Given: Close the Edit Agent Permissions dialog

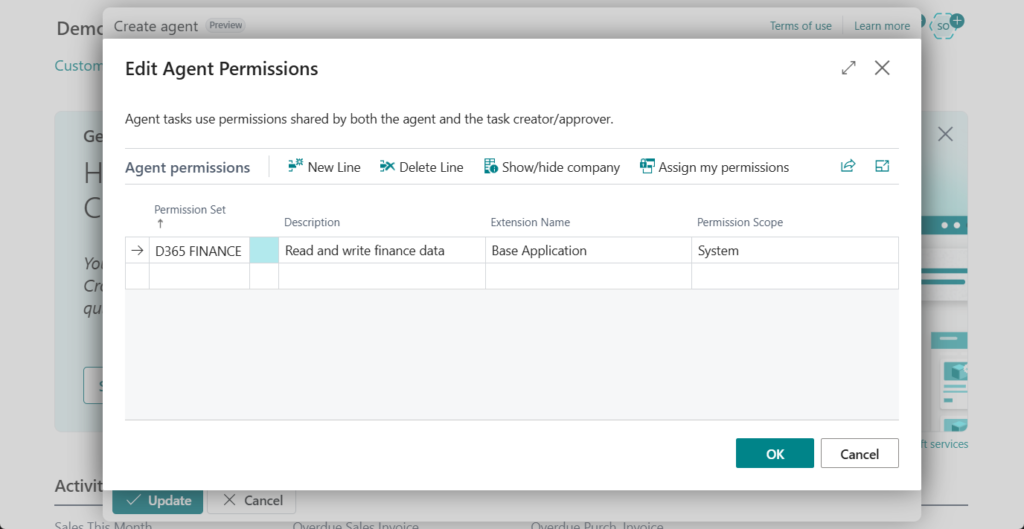Looking at the screenshot, I should [x=882, y=68].
